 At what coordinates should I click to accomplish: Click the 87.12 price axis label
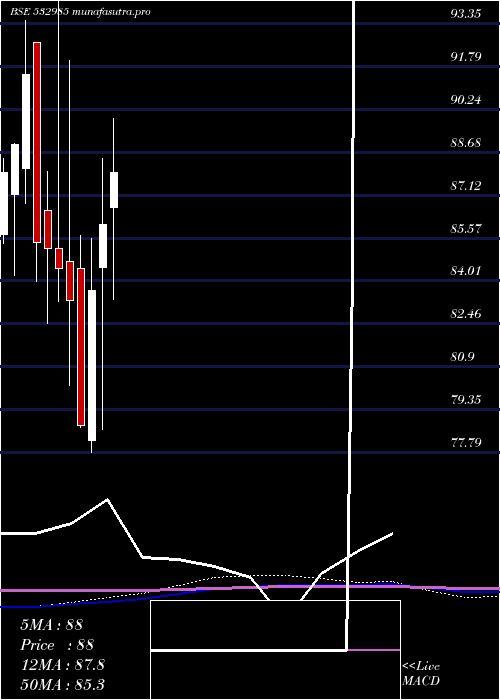(465, 186)
